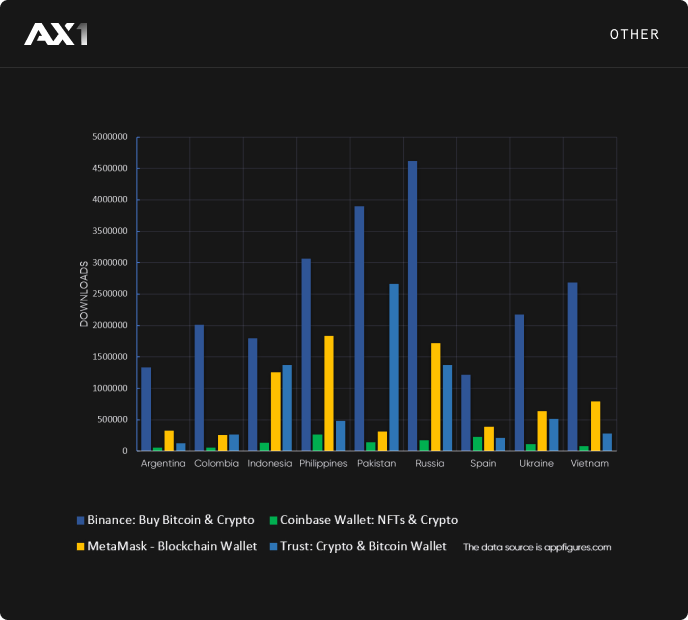The width and height of the screenshot is (688, 620).
Task: Select the Binance: Buy Bitcoin & Crypto label
Action: 171,520
